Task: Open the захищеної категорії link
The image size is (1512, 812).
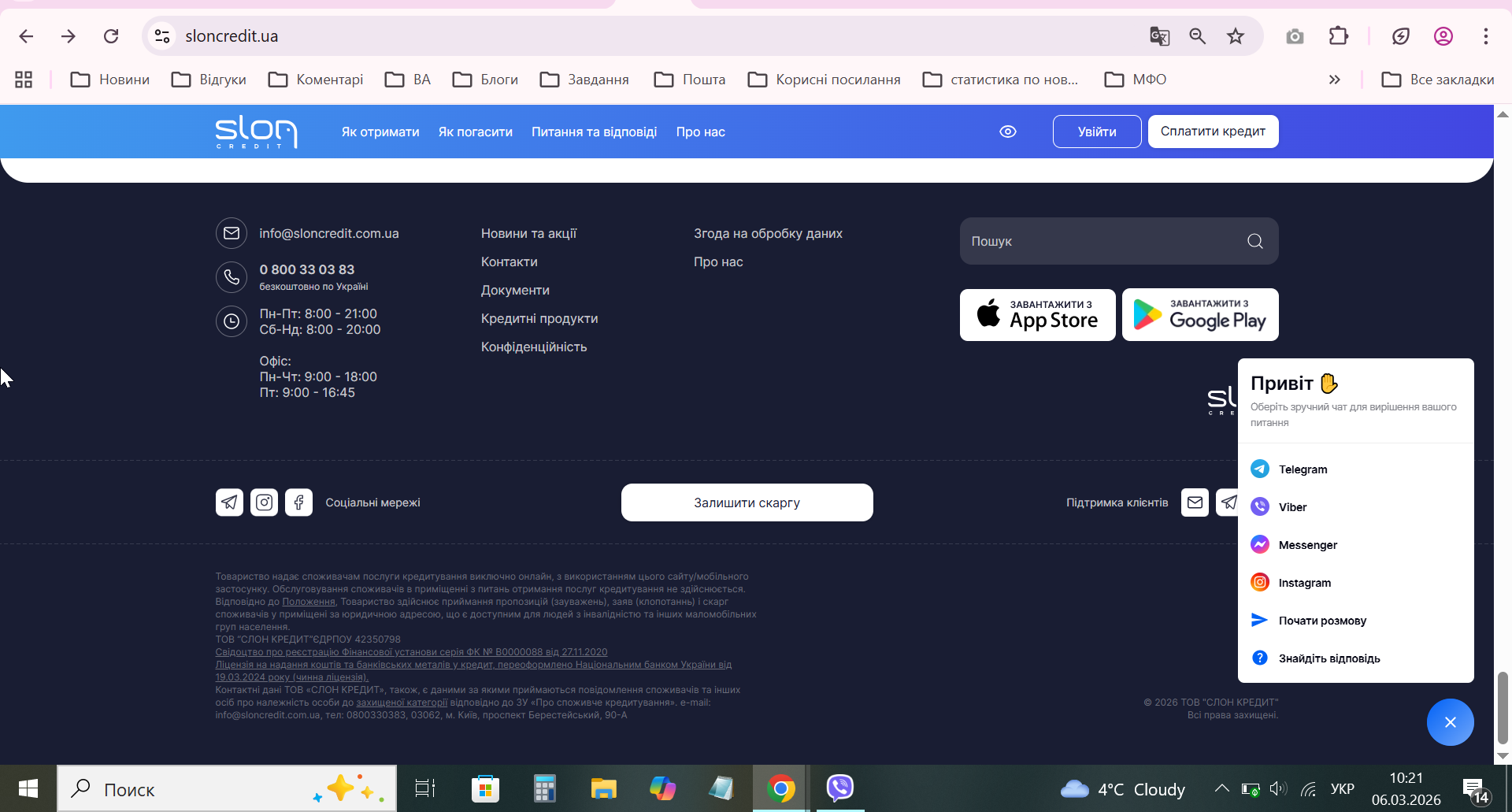Action: click(402, 703)
